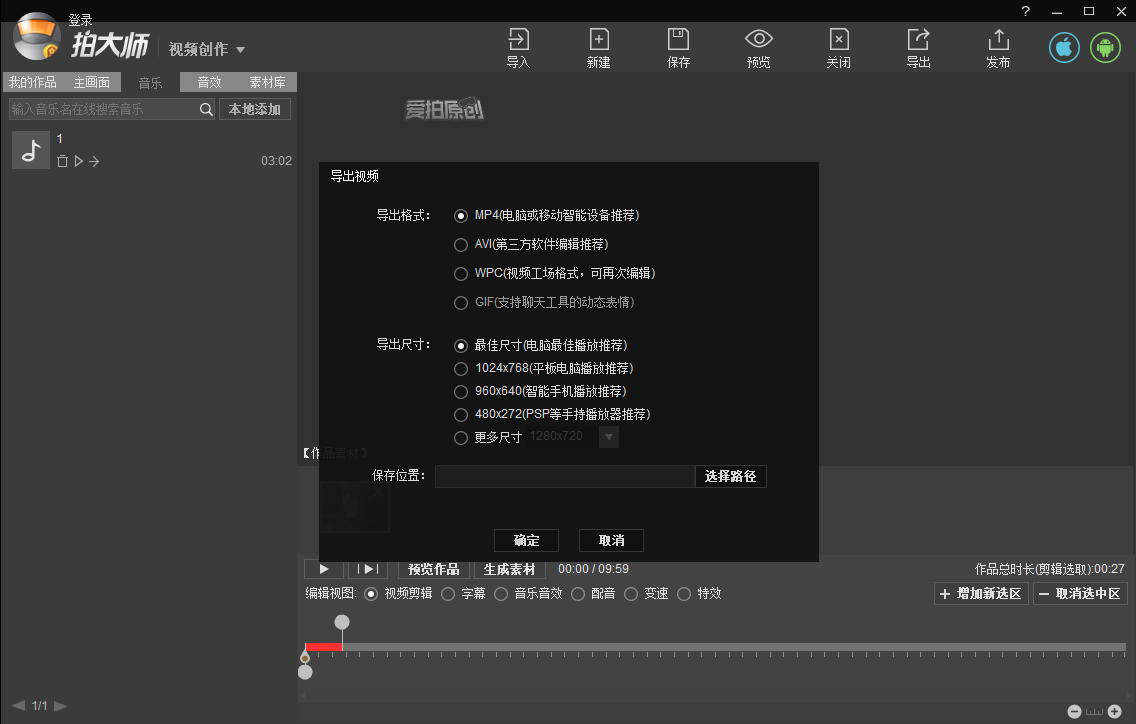Viewport: 1136px width, 724px height.
Task: Confirm export with the 确定 button
Action: [526, 540]
